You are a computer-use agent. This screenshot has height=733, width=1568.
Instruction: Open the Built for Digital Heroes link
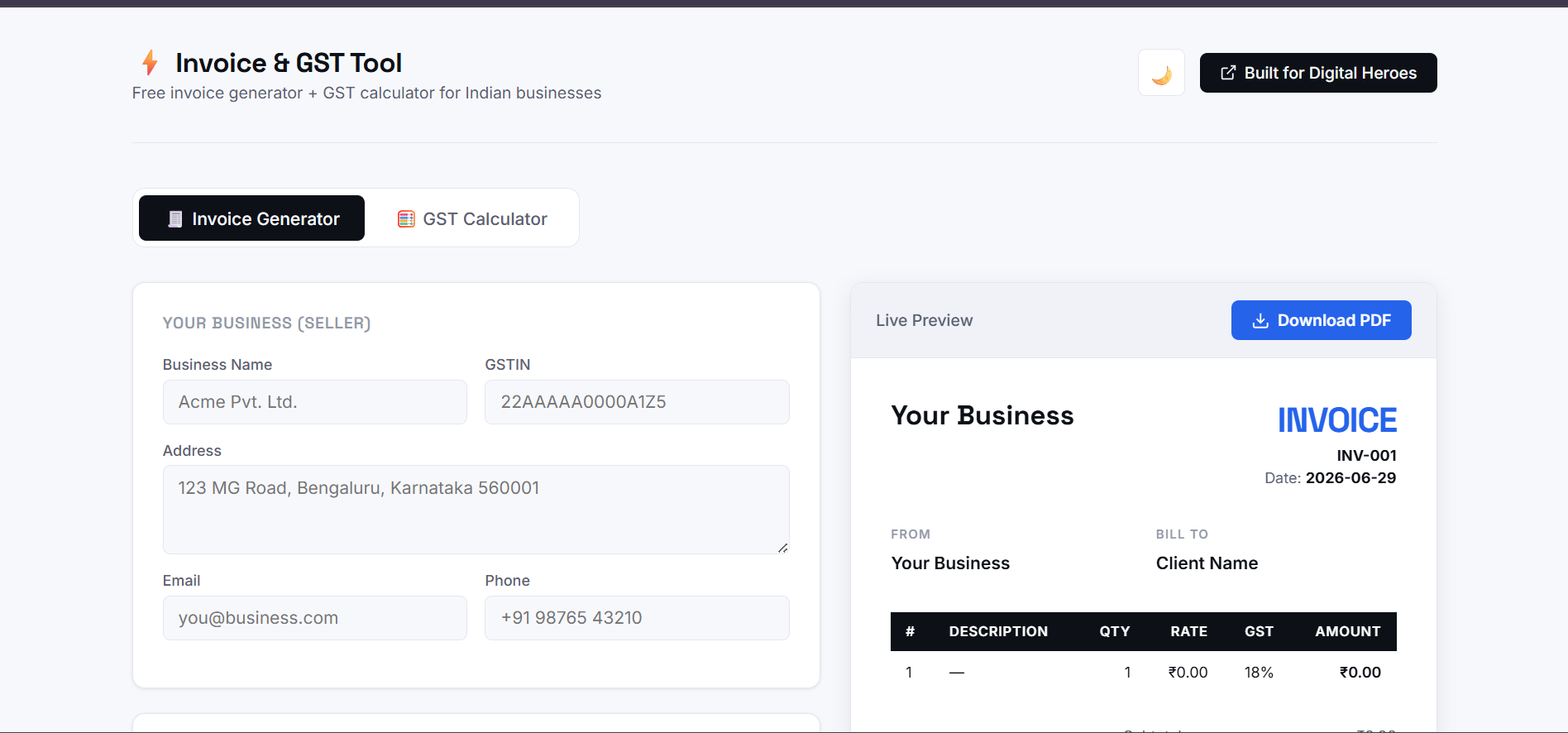[x=1318, y=73]
